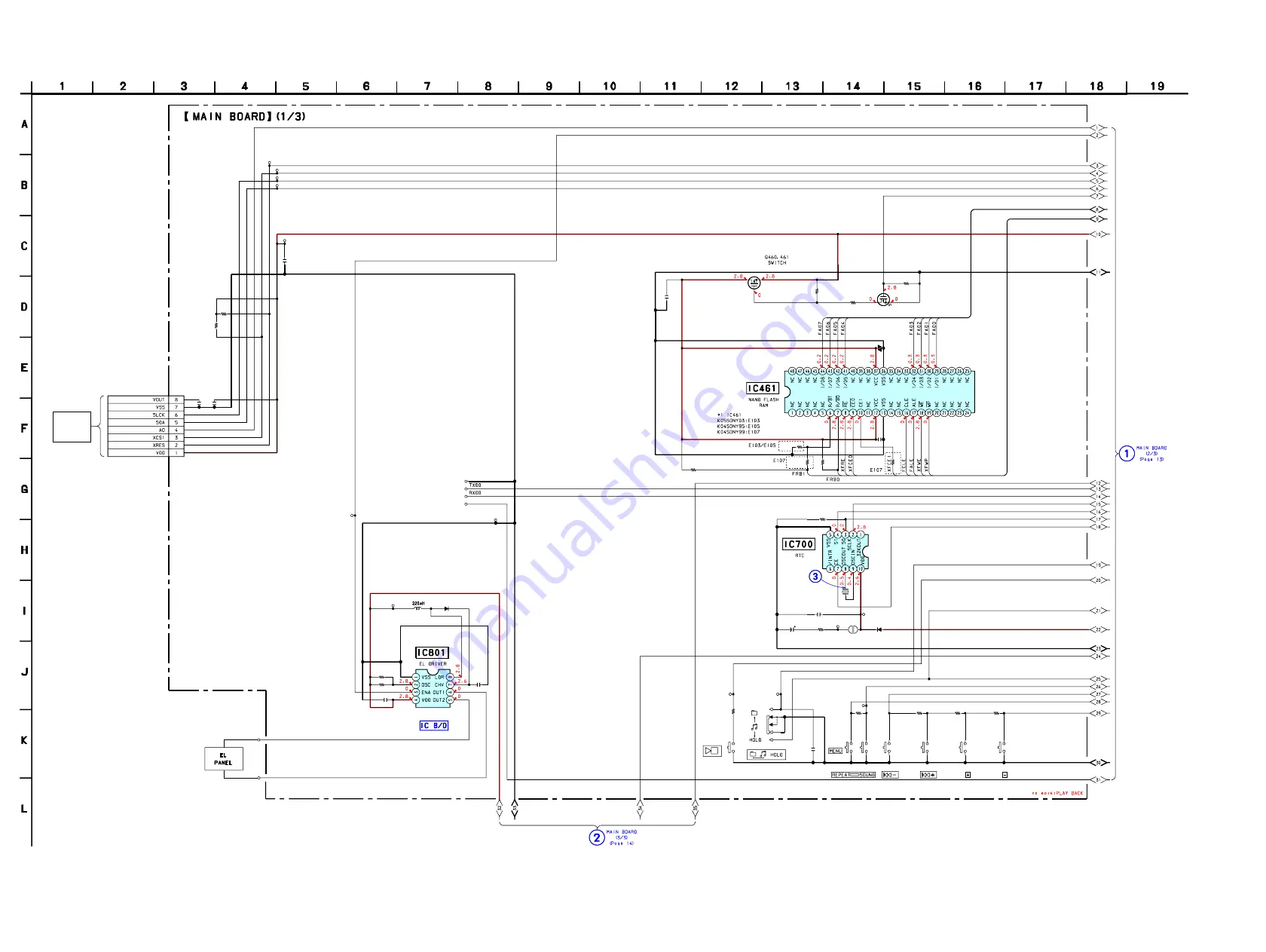
Task: Click the circled number 1 reference marker
Action: [x=1126, y=454]
